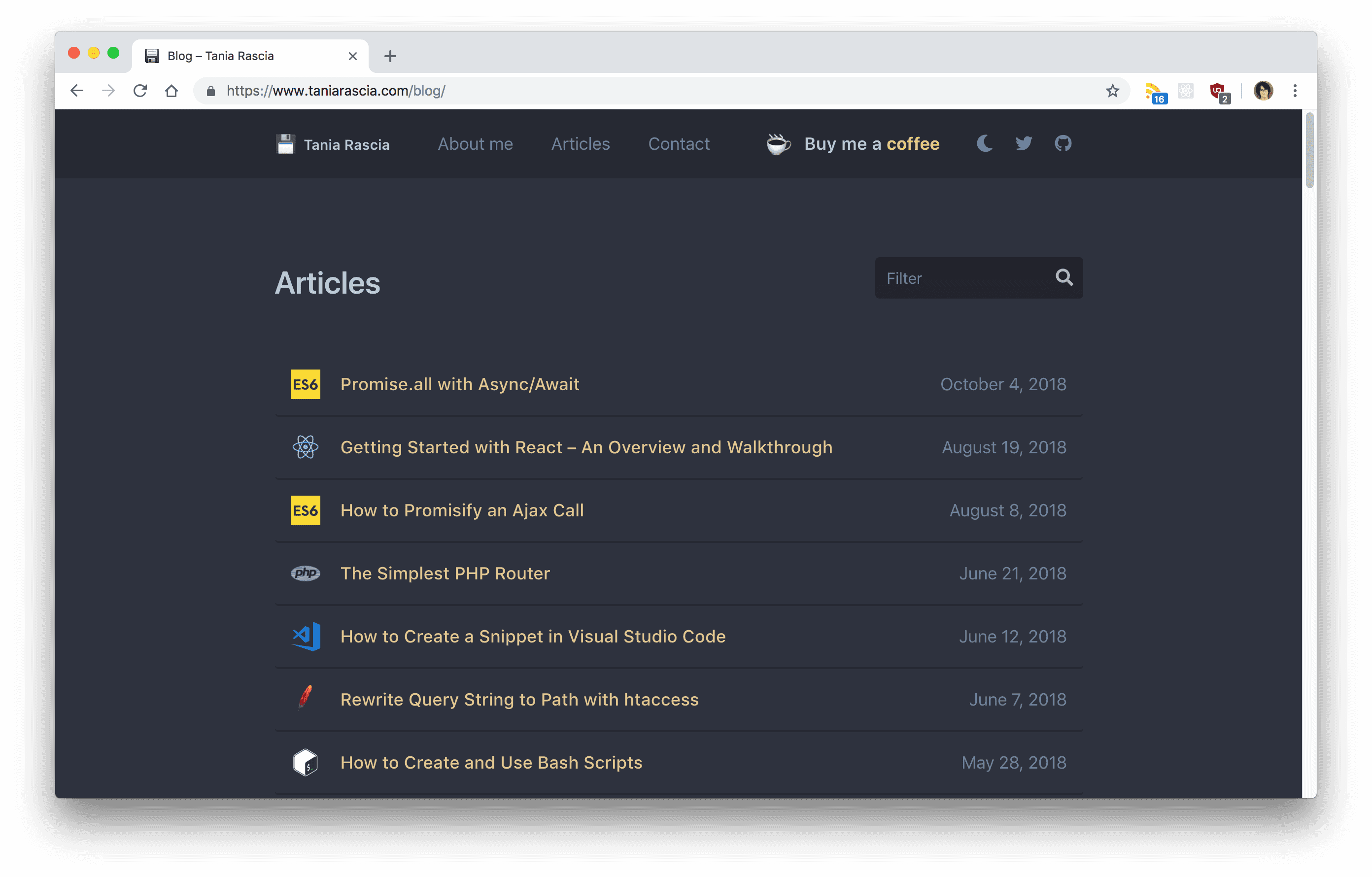Open the Twitter profile icon
The height and width of the screenshot is (877, 1372).
pyautogui.click(x=1023, y=143)
